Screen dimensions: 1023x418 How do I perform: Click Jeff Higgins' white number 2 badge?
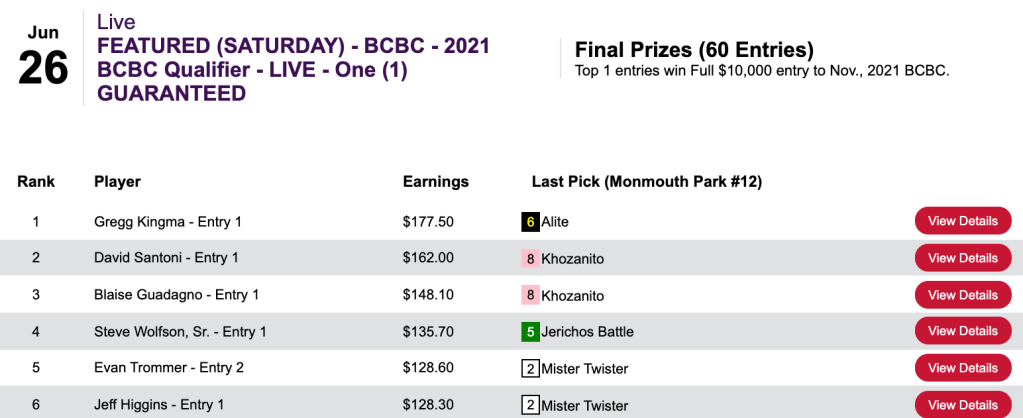click(x=530, y=405)
